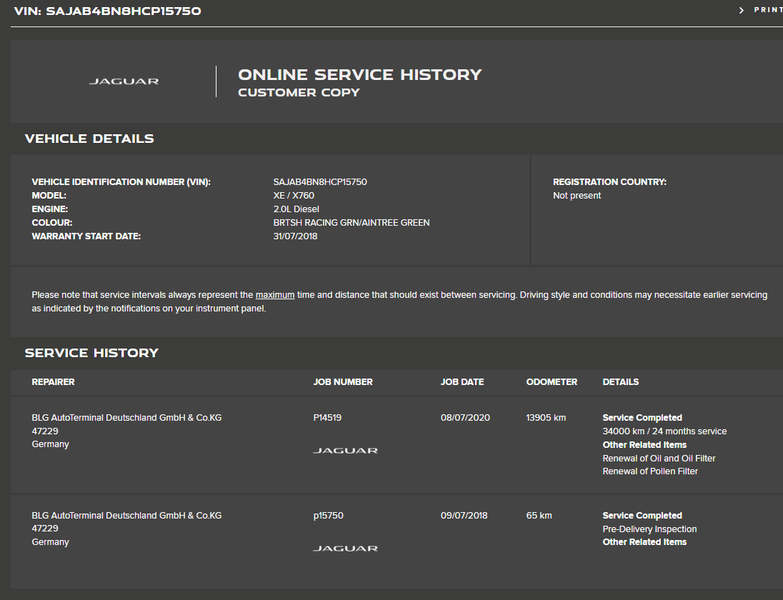Click the 'VEHICLE DETAILS' section heading
The height and width of the screenshot is (600, 783).
pos(89,139)
